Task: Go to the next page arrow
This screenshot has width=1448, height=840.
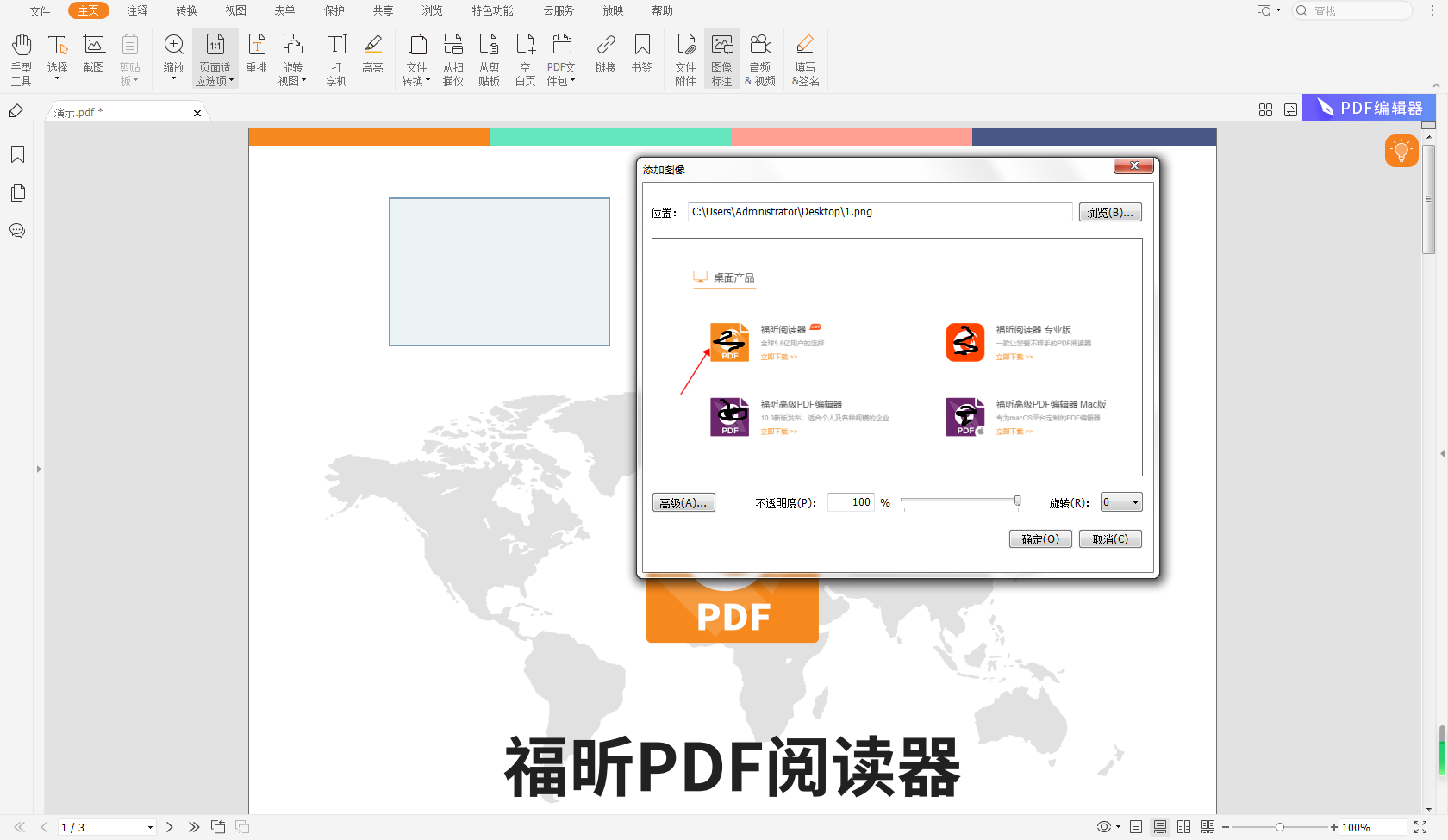Action: tap(170, 827)
